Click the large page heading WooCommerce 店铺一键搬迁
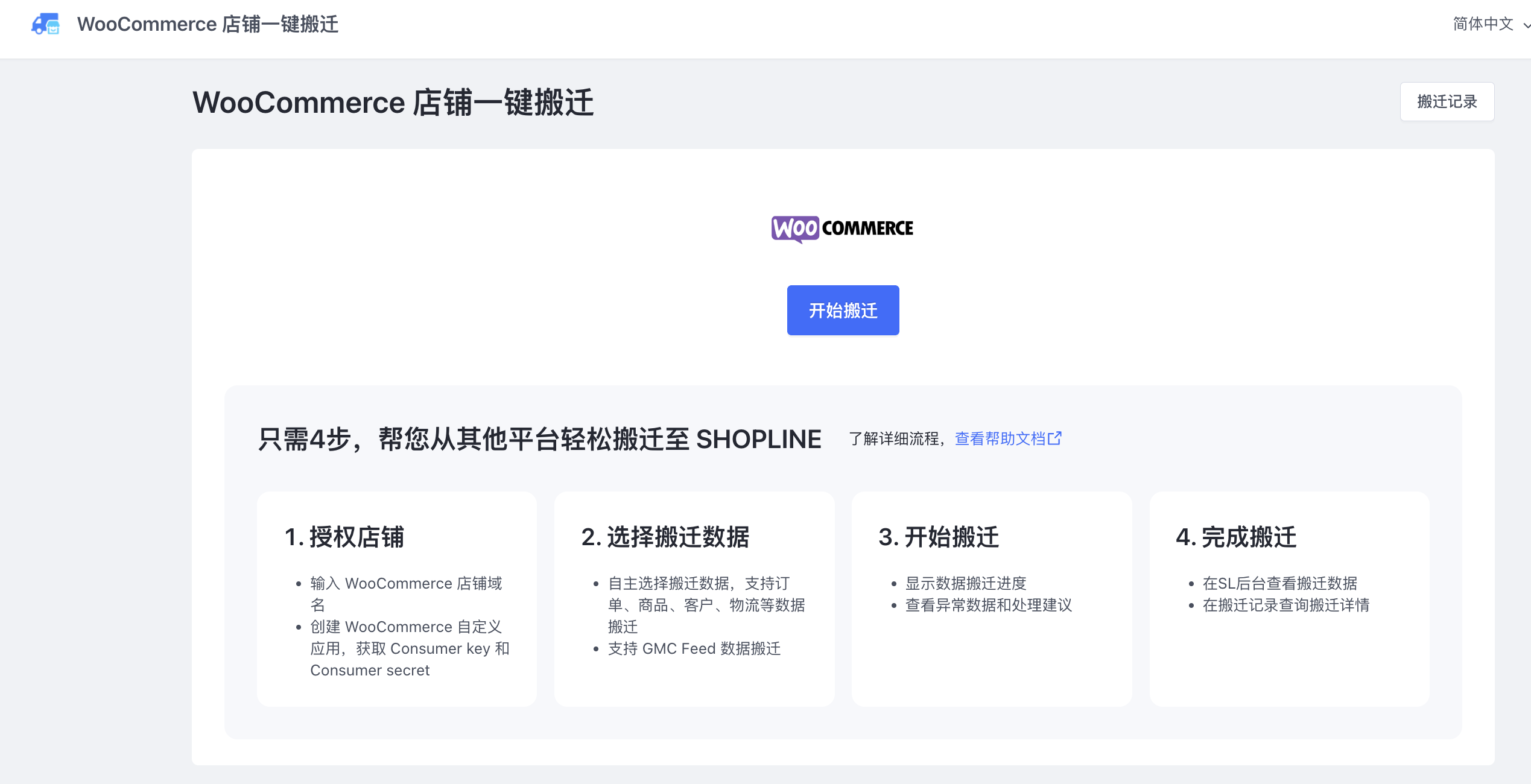Image resolution: width=1531 pixels, height=784 pixels. coord(393,102)
